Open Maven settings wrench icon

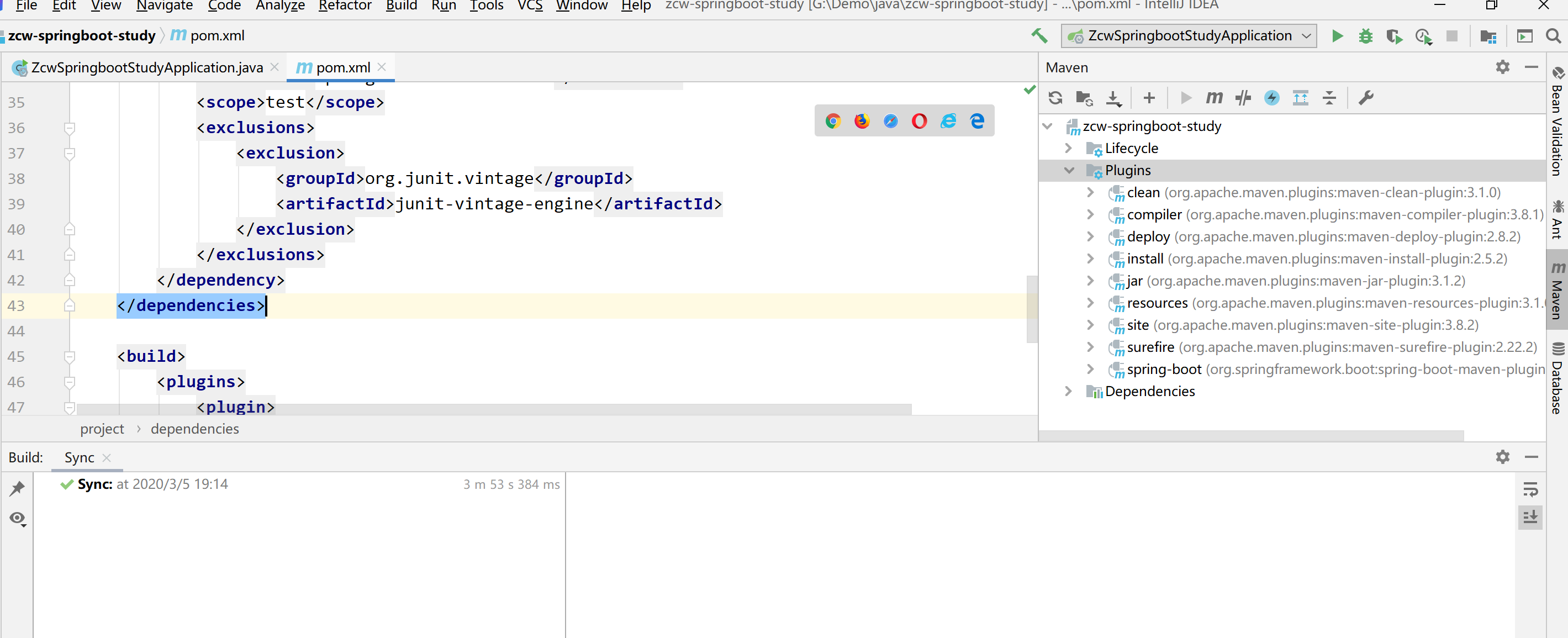pos(1366,97)
